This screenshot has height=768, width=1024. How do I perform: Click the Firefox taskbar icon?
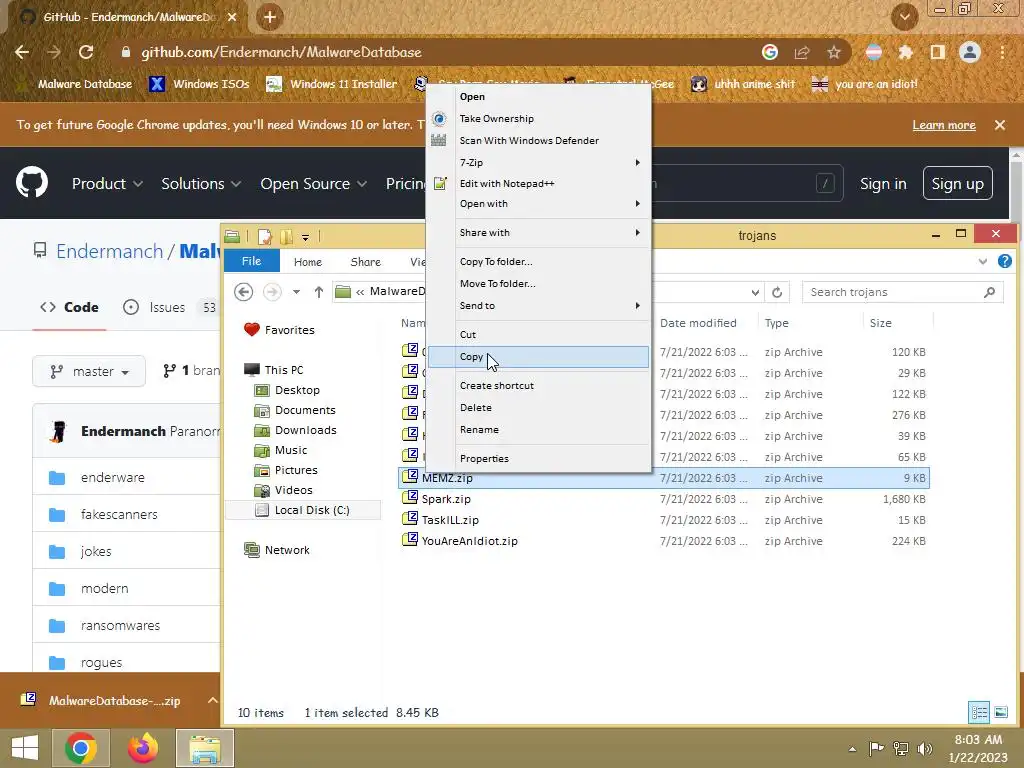click(x=142, y=748)
